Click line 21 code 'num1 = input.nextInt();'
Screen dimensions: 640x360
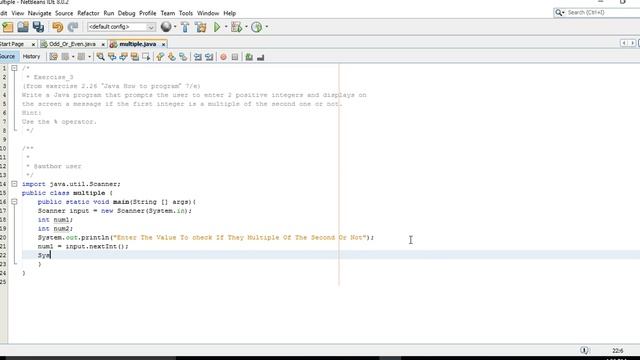click(83, 246)
